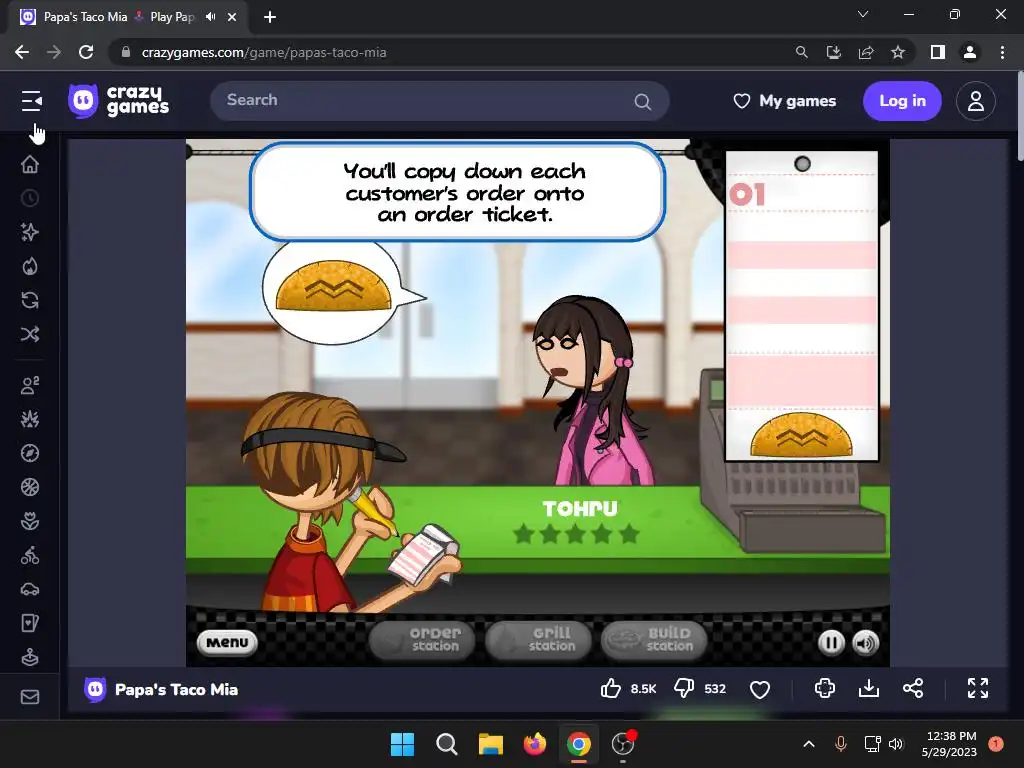The image size is (1024, 768).
Task: Open Car games sidebar icon
Action: click(30, 590)
